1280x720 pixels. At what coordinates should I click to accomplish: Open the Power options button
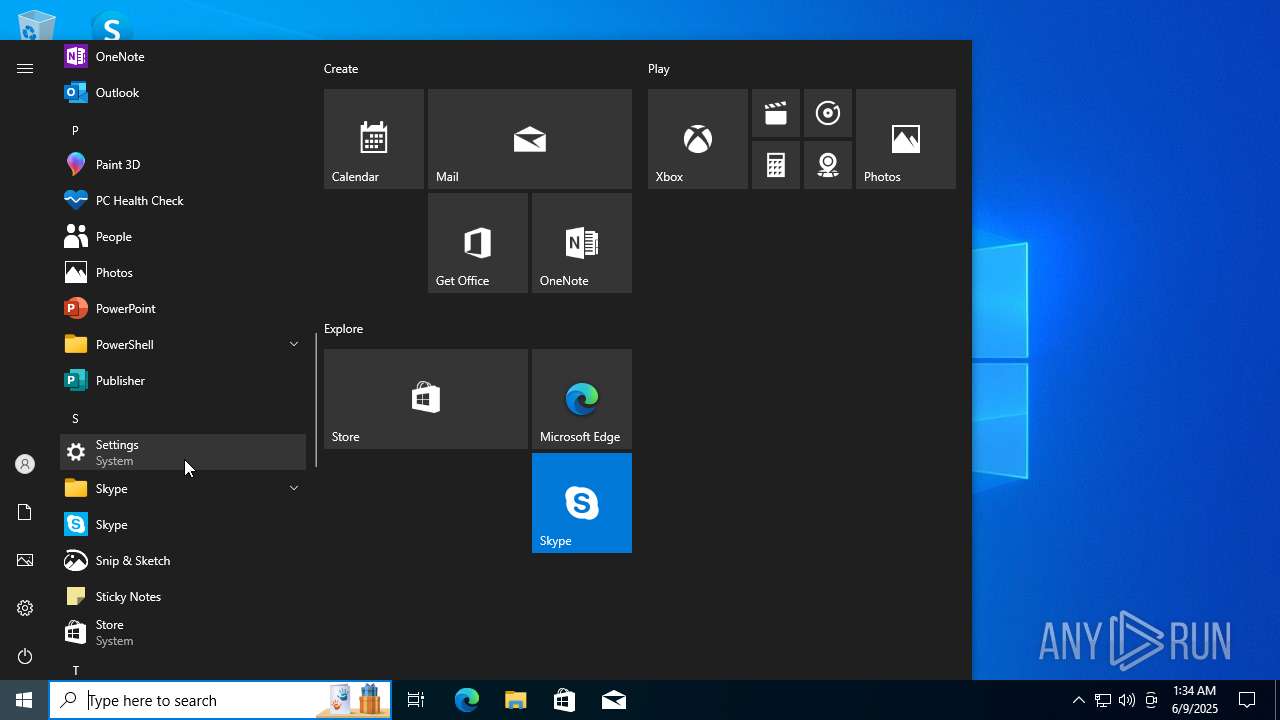pyautogui.click(x=25, y=656)
